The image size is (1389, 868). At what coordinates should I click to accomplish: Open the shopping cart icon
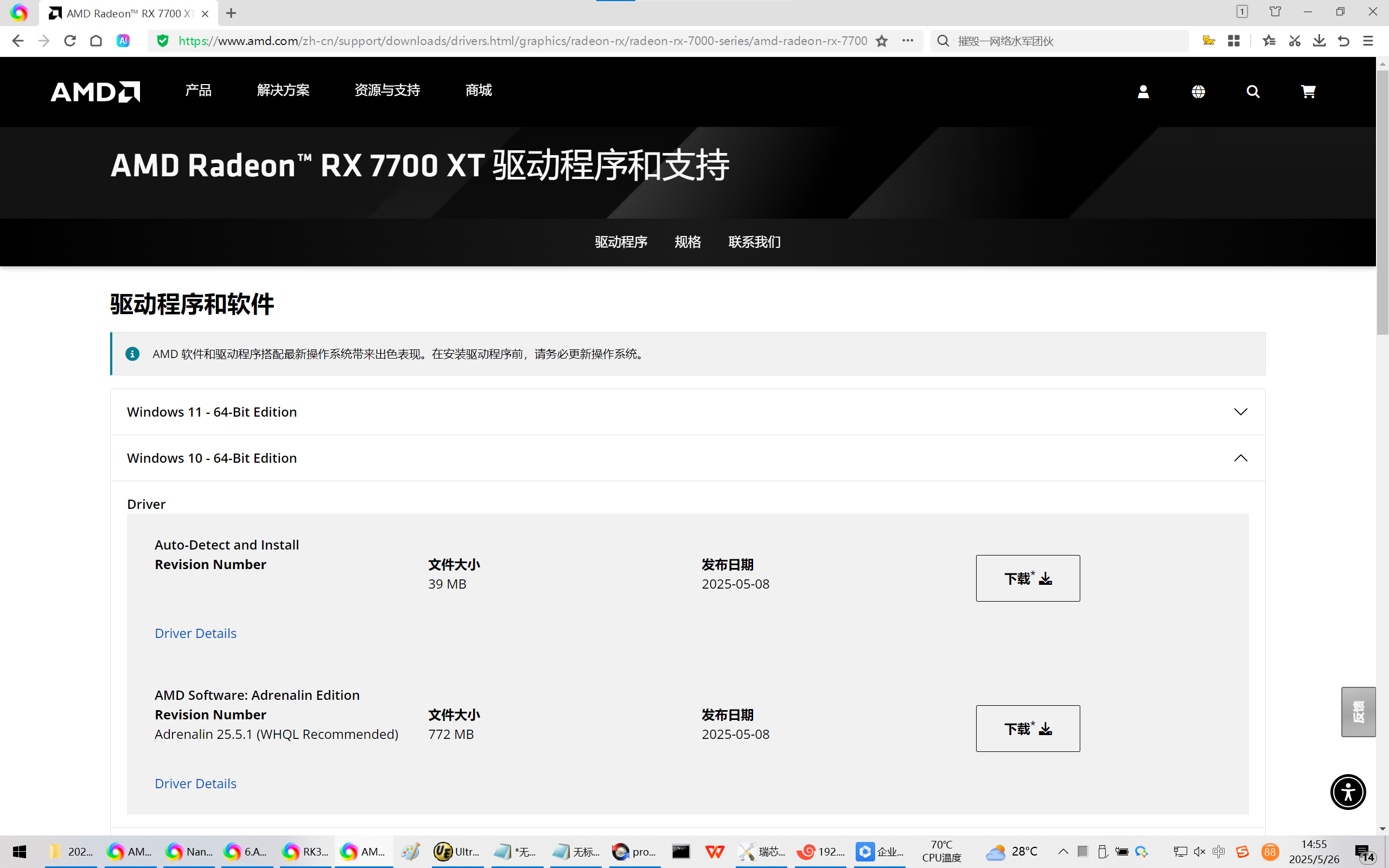pos(1308,92)
